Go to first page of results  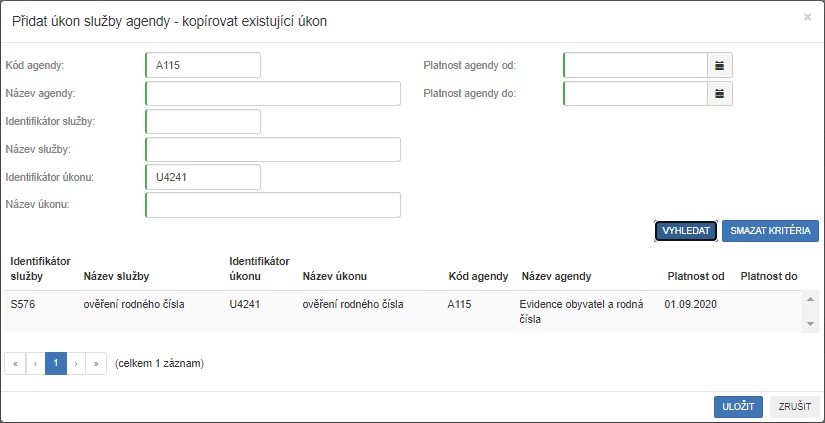coord(15,363)
